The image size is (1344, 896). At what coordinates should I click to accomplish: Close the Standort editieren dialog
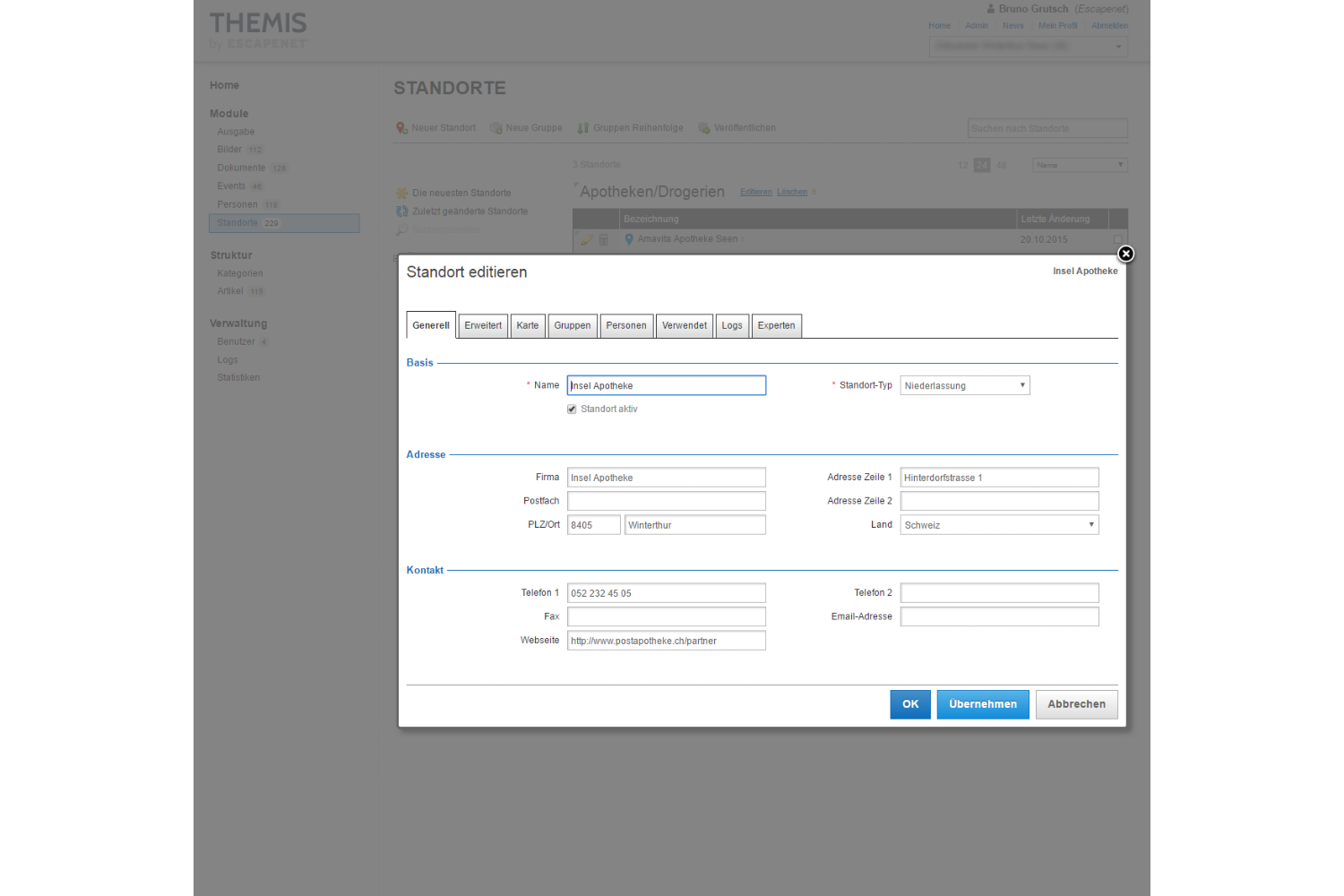[1125, 254]
